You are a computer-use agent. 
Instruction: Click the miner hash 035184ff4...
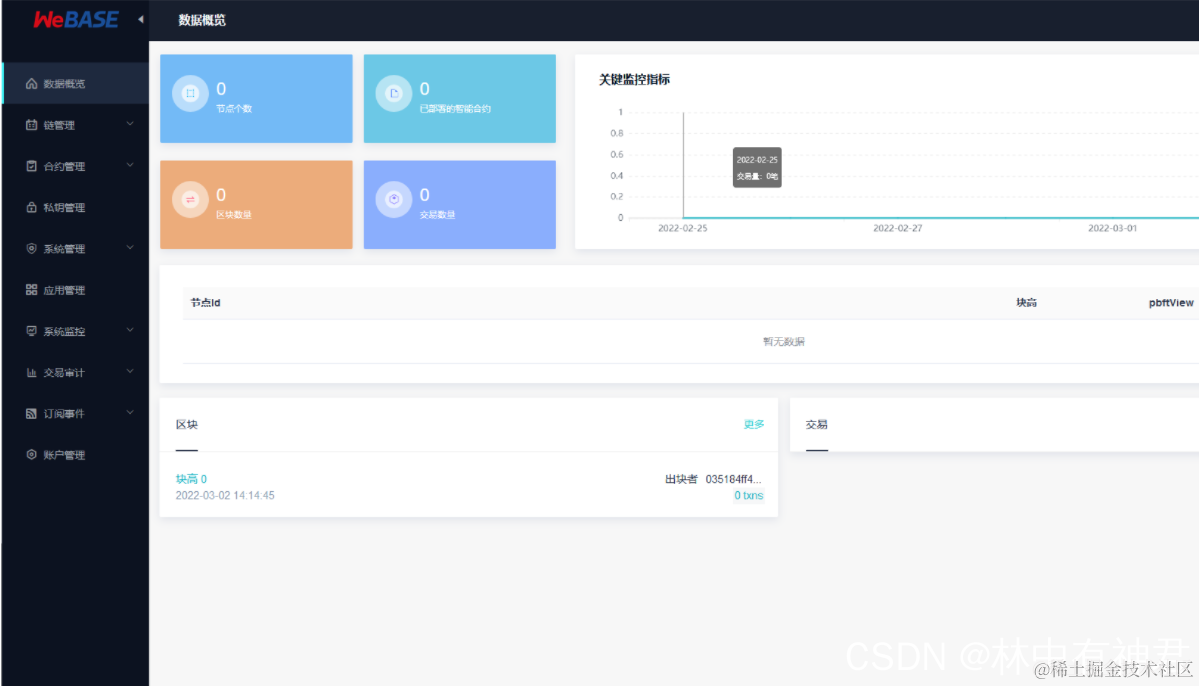733,479
